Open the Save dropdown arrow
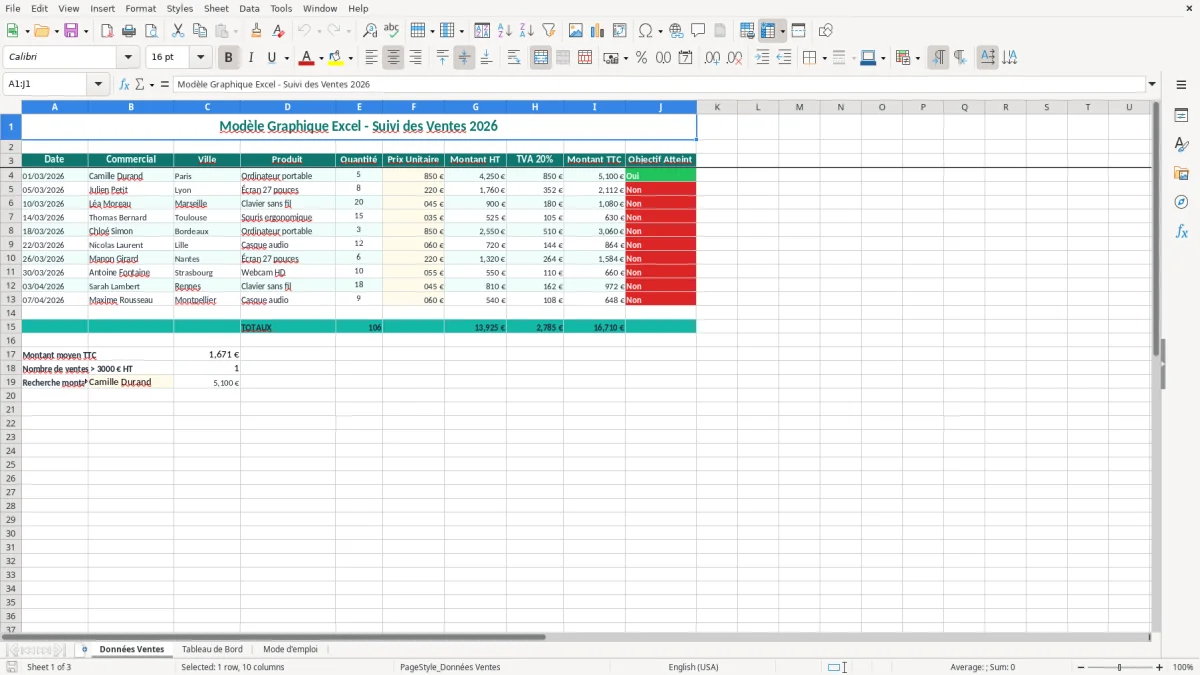 (86, 31)
